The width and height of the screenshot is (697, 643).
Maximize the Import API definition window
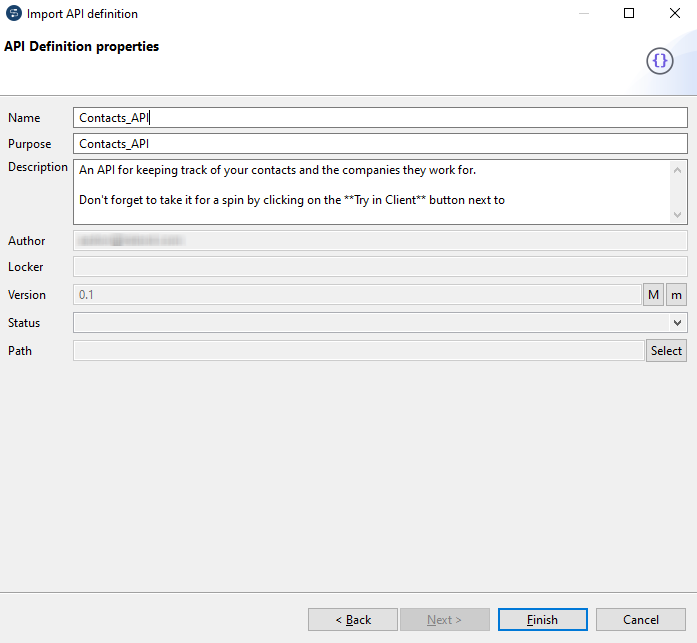click(629, 13)
